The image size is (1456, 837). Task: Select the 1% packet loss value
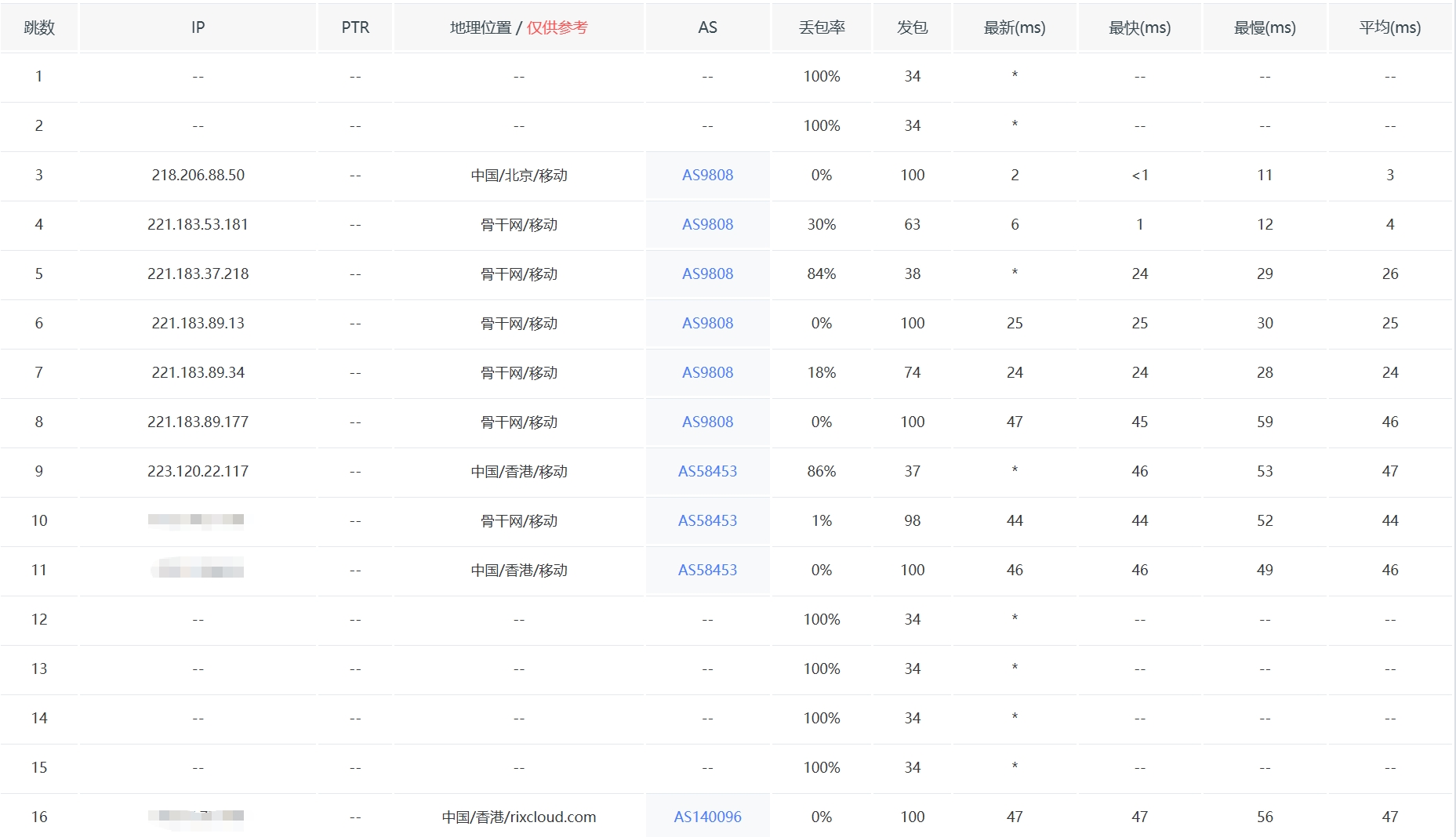tap(822, 520)
